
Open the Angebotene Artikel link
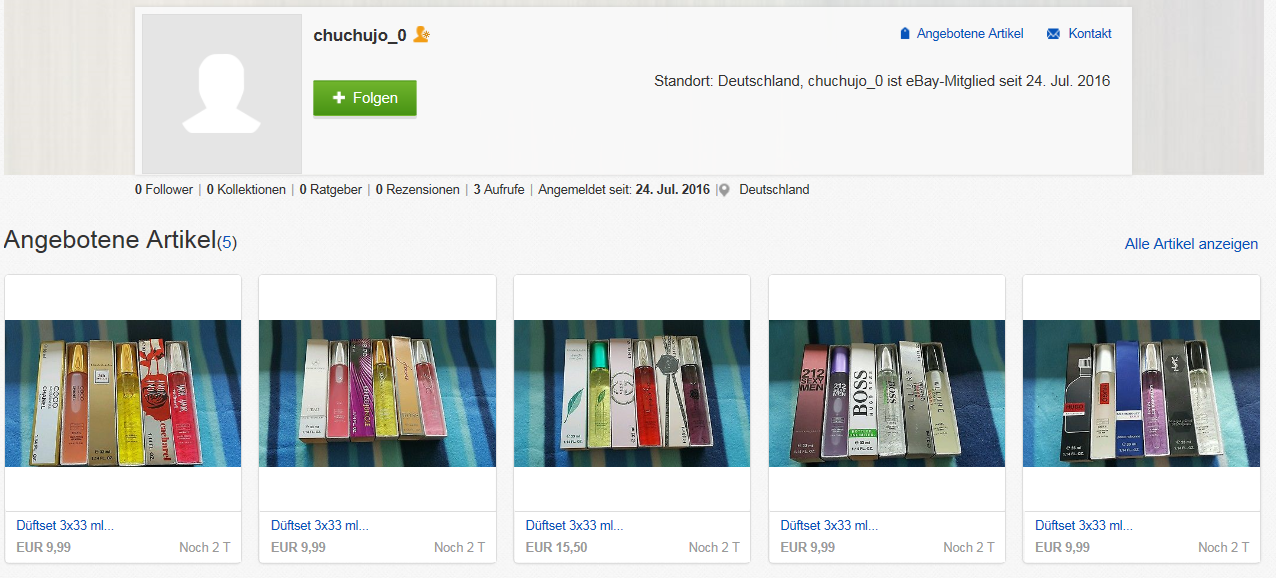(970, 34)
